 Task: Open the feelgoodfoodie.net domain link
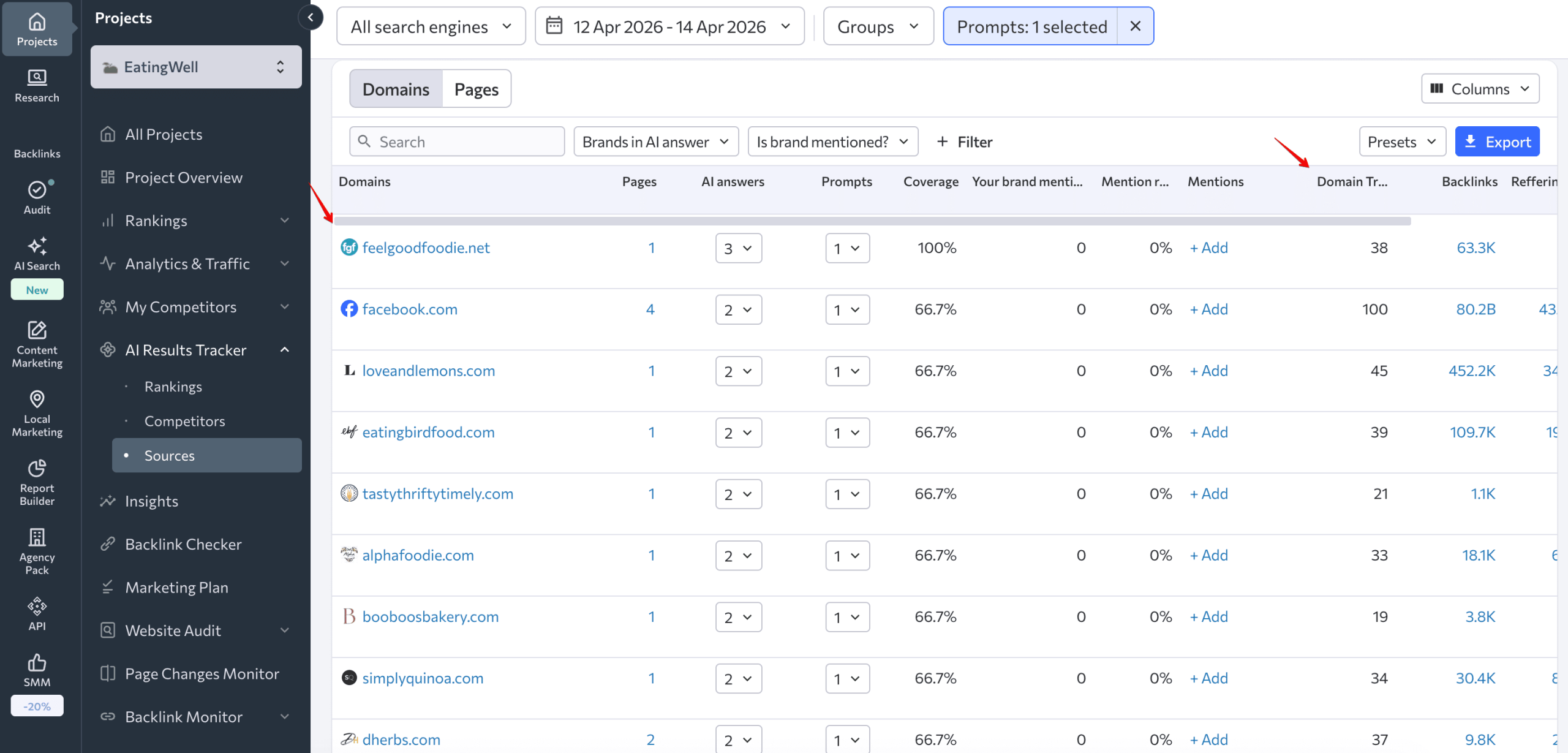(x=426, y=248)
